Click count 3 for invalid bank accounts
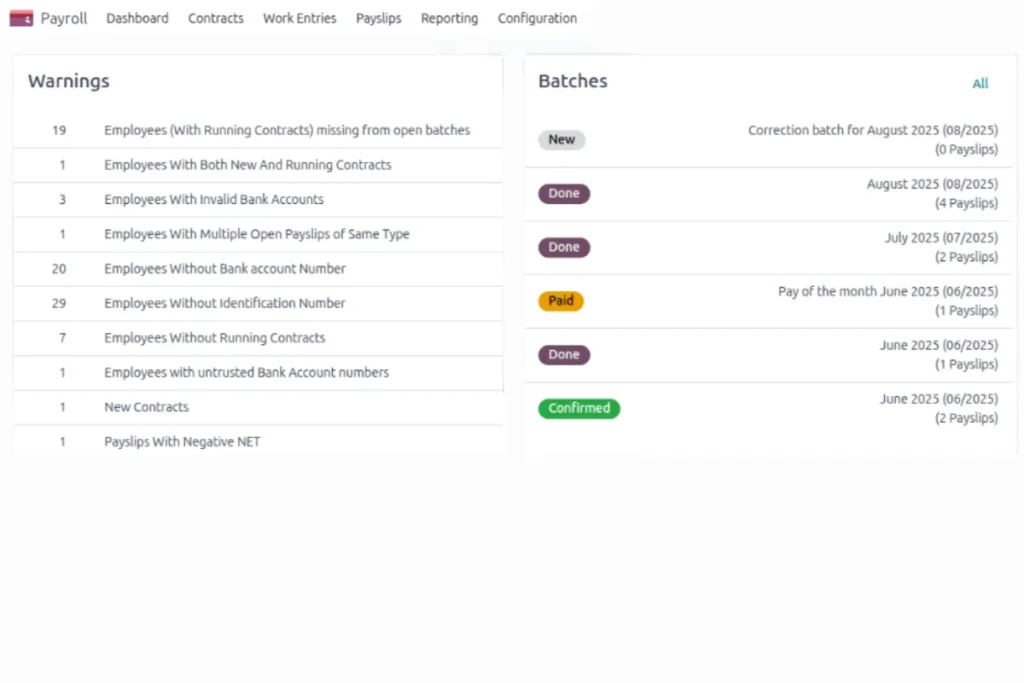This screenshot has height=683, width=1024. point(63,199)
